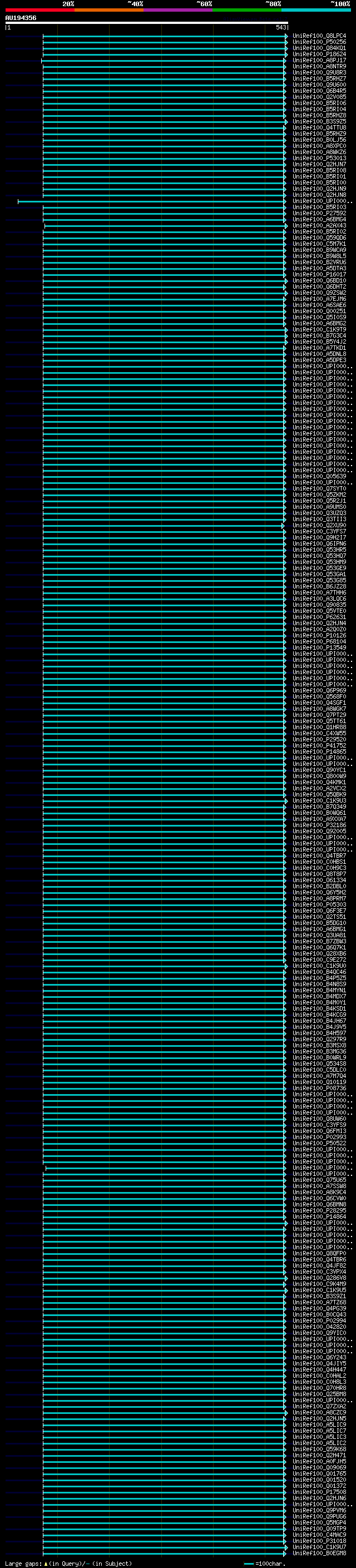Image resolution: width=356 pixels, height=1568 pixels.
Task: Select the UniRef100_P27592 label
Action: pos(319,213)
